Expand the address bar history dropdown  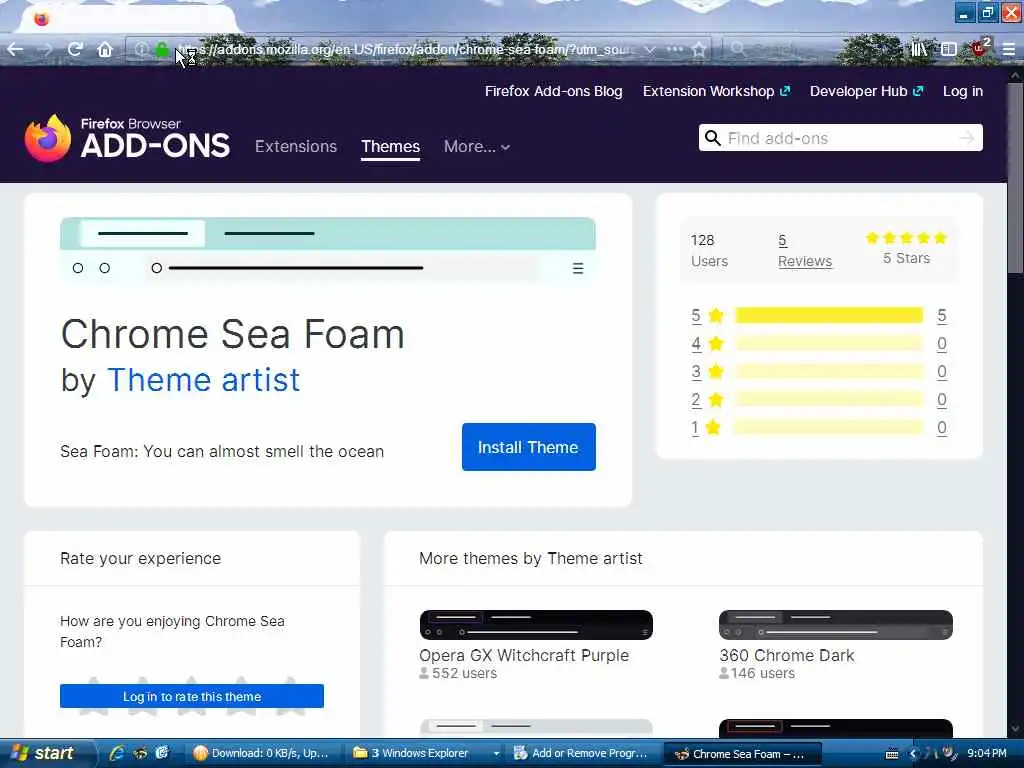650,49
